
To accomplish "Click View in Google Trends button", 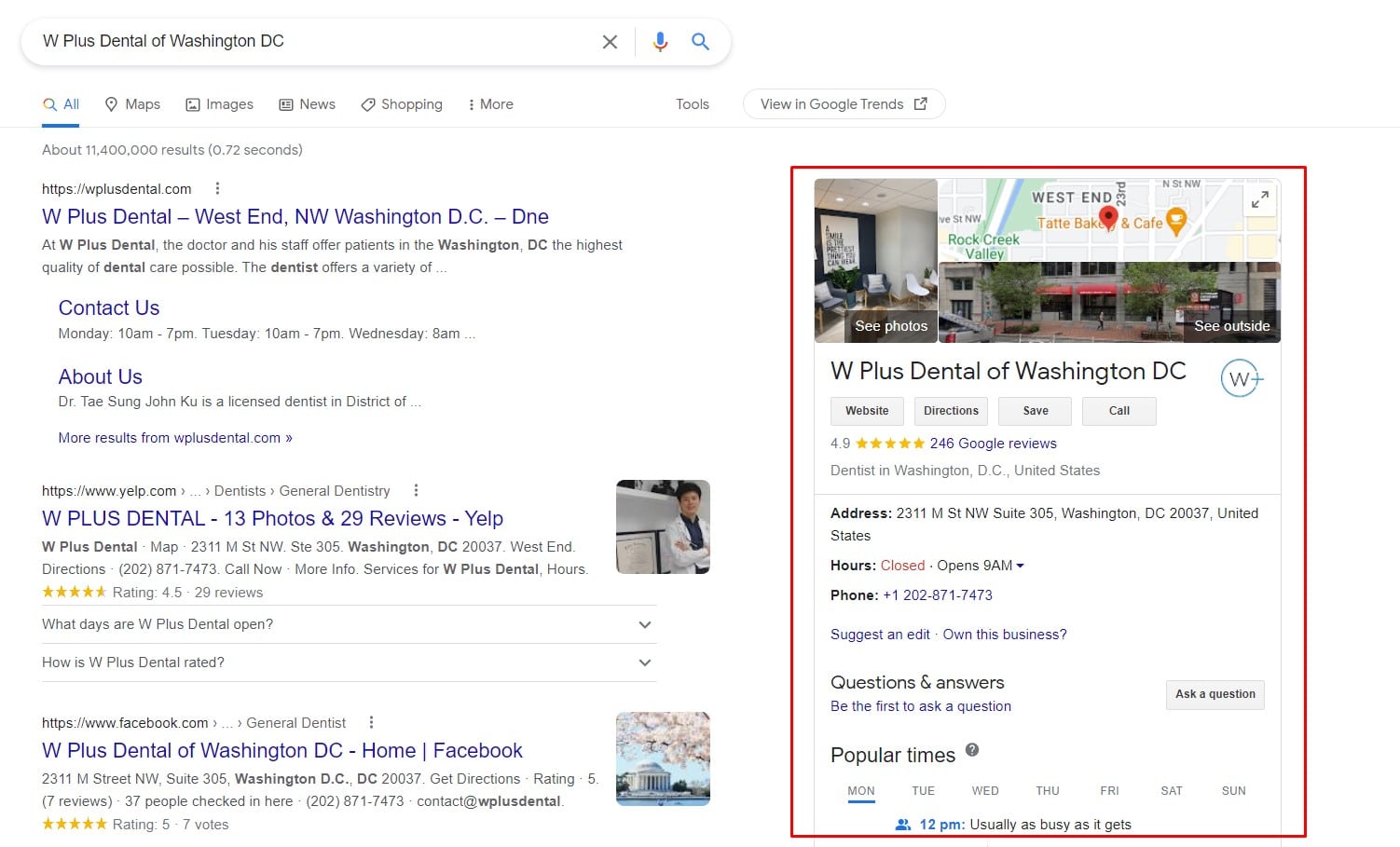I will pos(844,104).
